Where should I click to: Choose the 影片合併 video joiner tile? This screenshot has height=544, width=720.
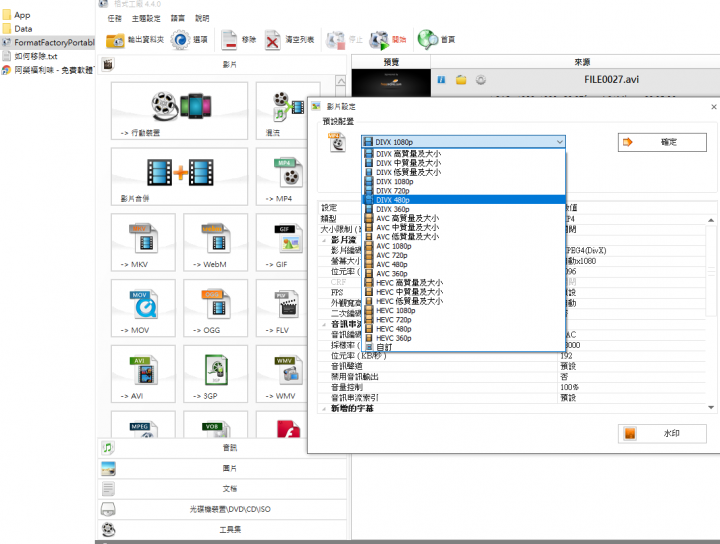pyautogui.click(x=180, y=177)
